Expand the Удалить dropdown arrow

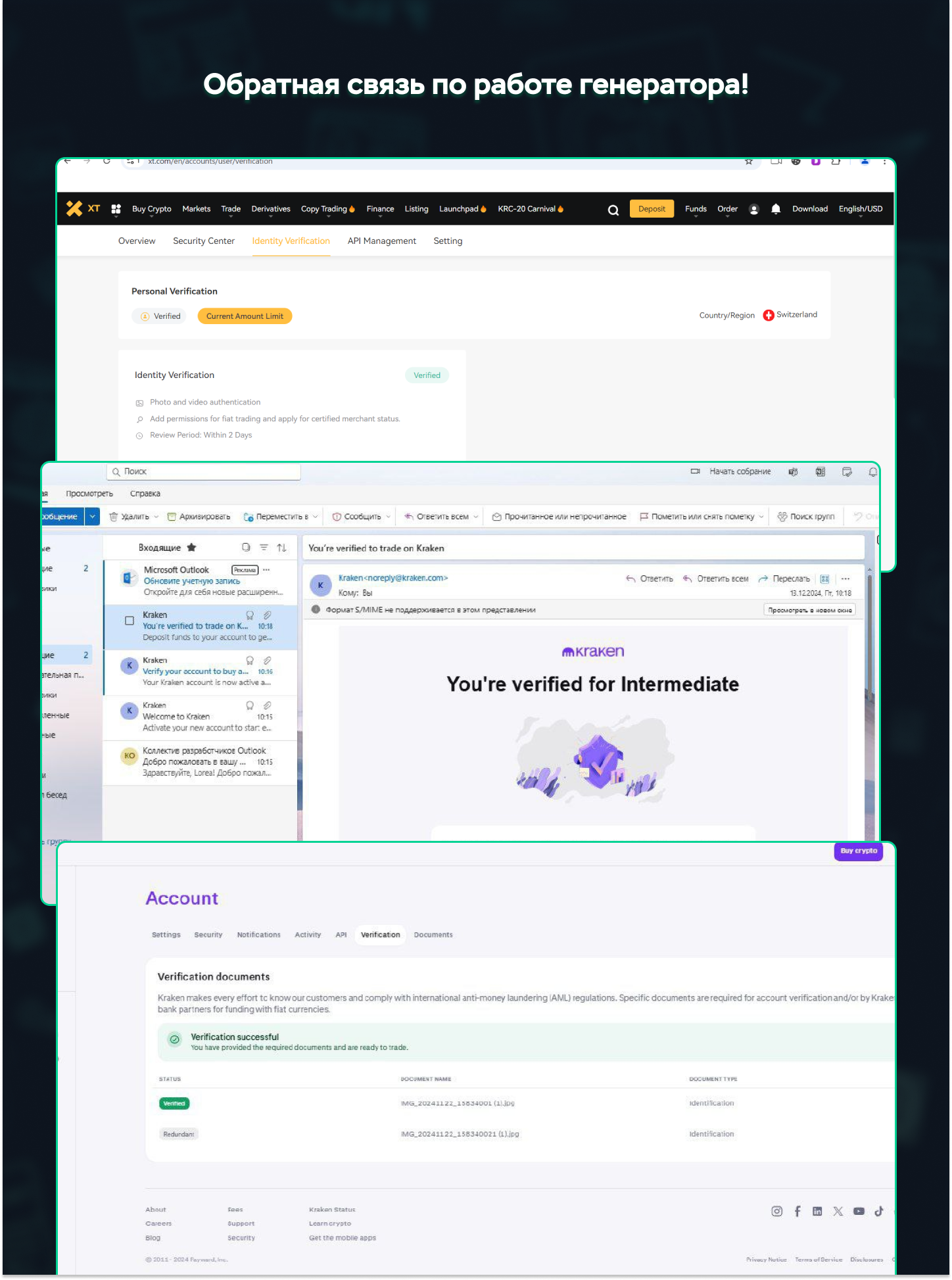pyautogui.click(x=156, y=517)
